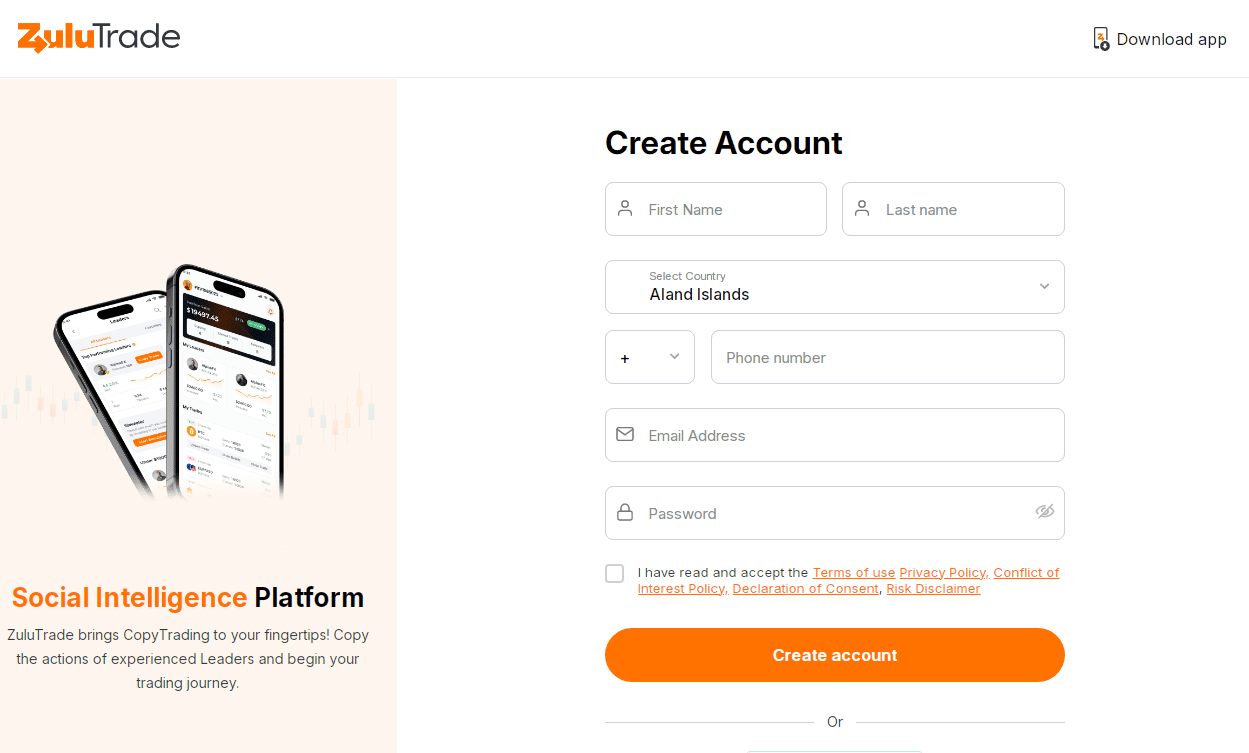The width and height of the screenshot is (1249, 753).
Task: Click the ZuluTrade logo
Action: point(99,38)
